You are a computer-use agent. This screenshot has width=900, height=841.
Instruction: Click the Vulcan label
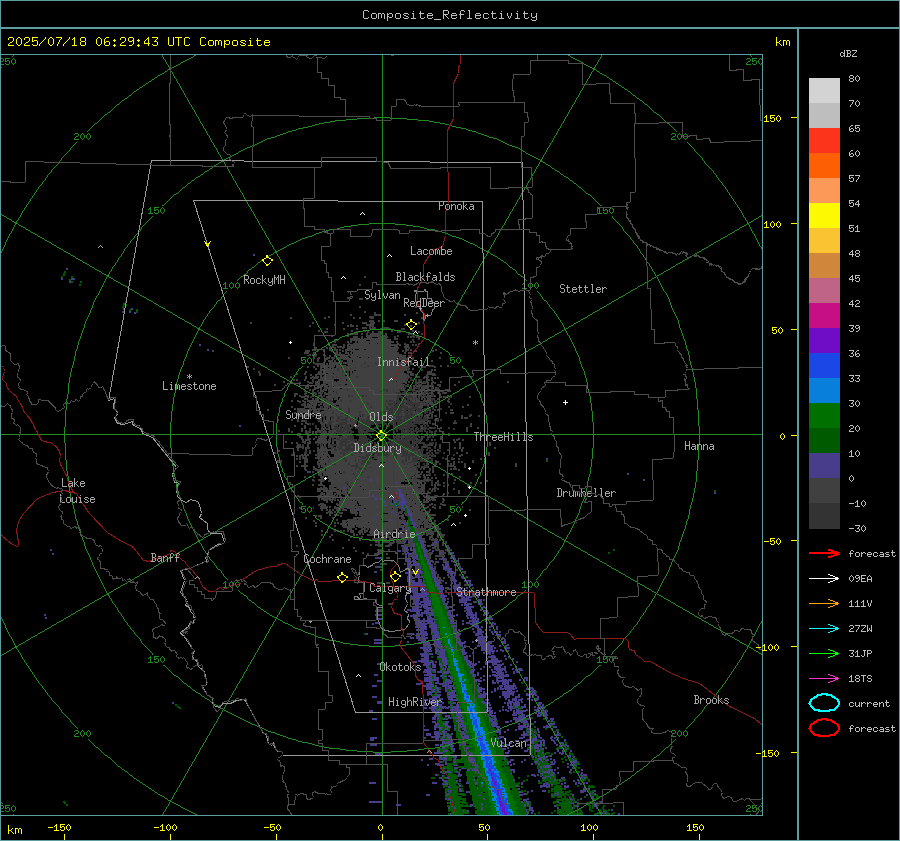click(x=508, y=743)
